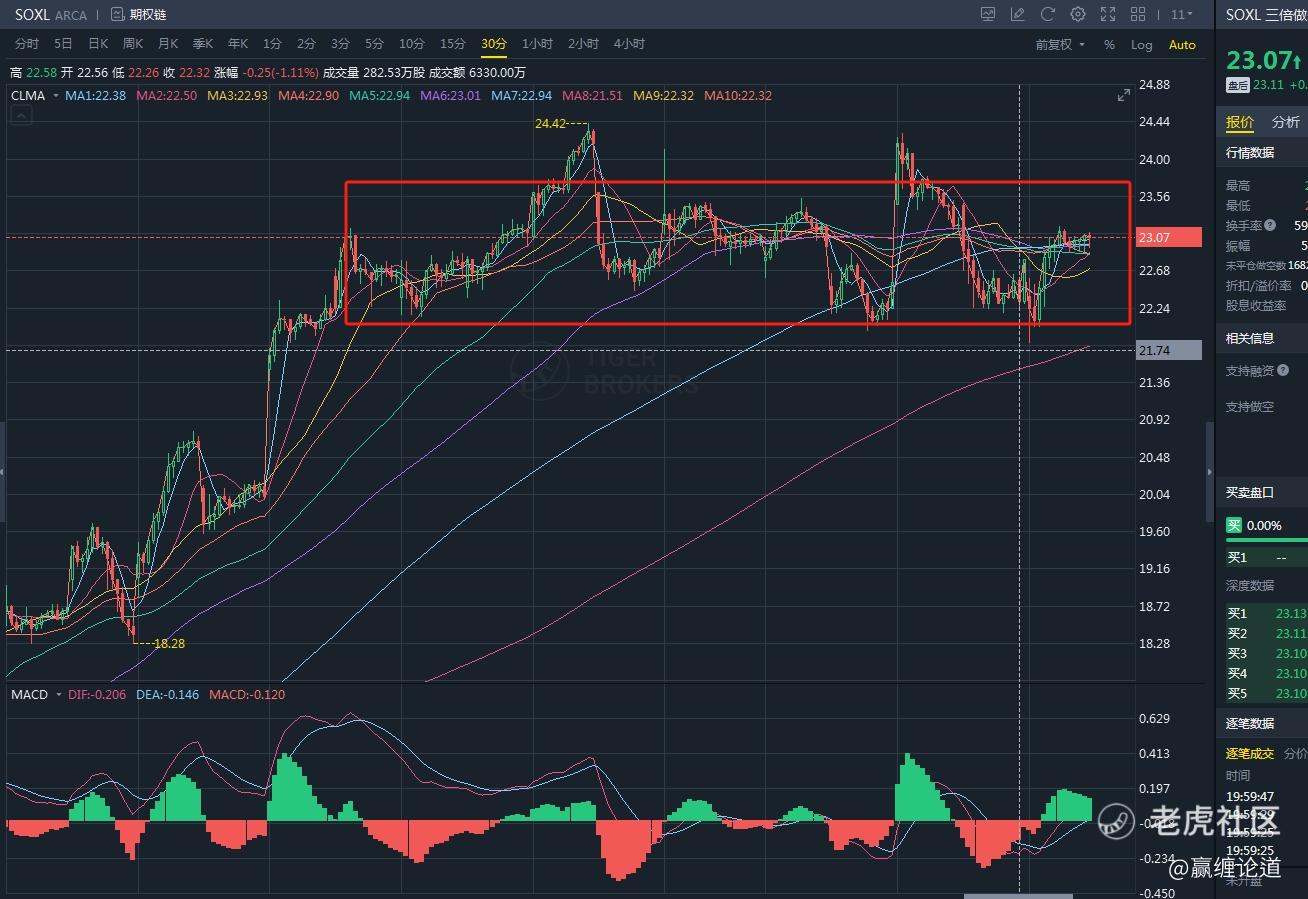Screen dimensions: 1308x899
Task: Maximize the main chart pane arrows icon
Action: 1124,95
